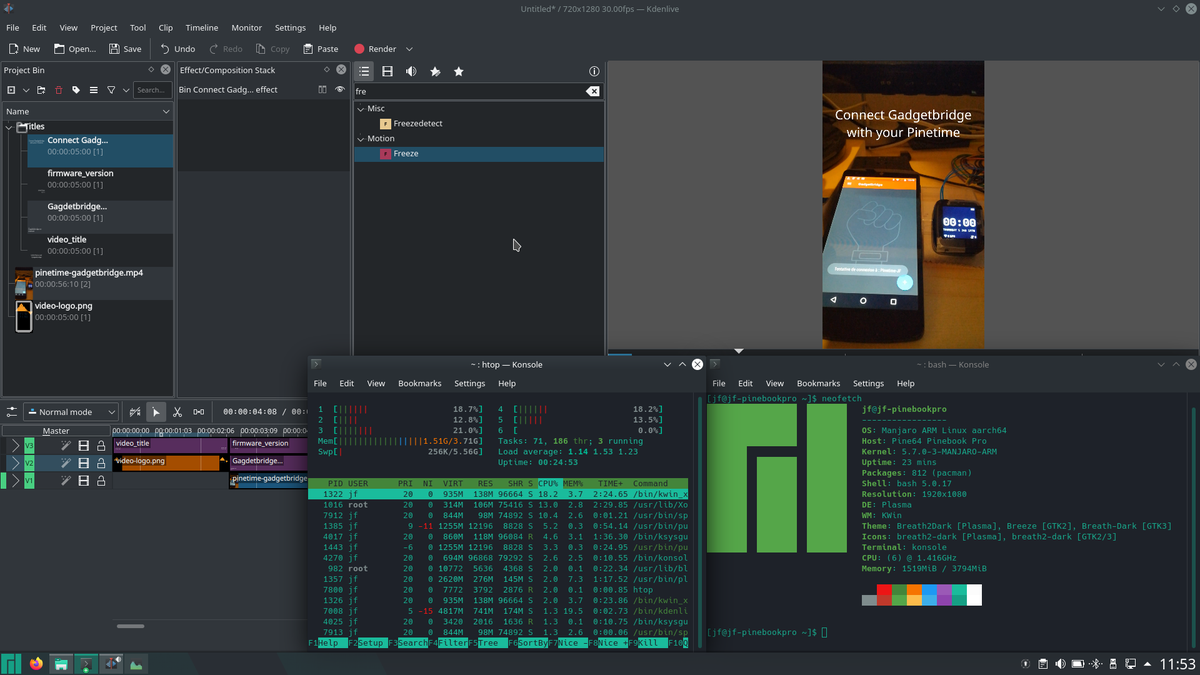The height and width of the screenshot is (675, 1200).
Task: Open Bookmarks menu in htop Konsole window
Action: click(420, 383)
